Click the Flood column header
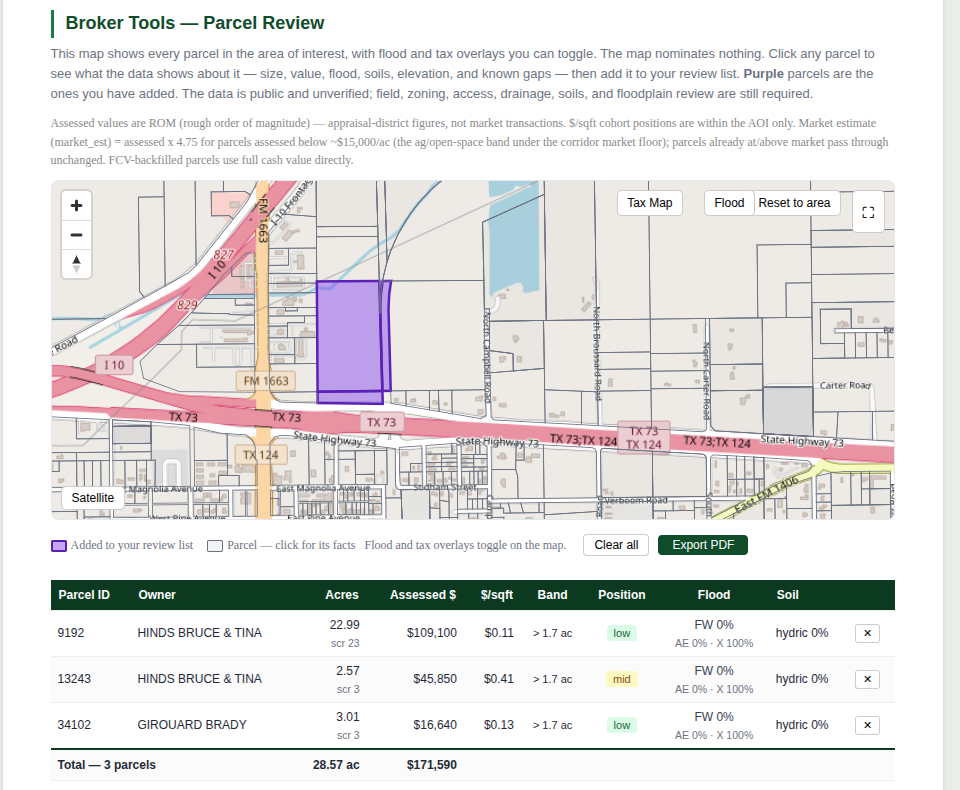960x790 pixels. (x=714, y=595)
